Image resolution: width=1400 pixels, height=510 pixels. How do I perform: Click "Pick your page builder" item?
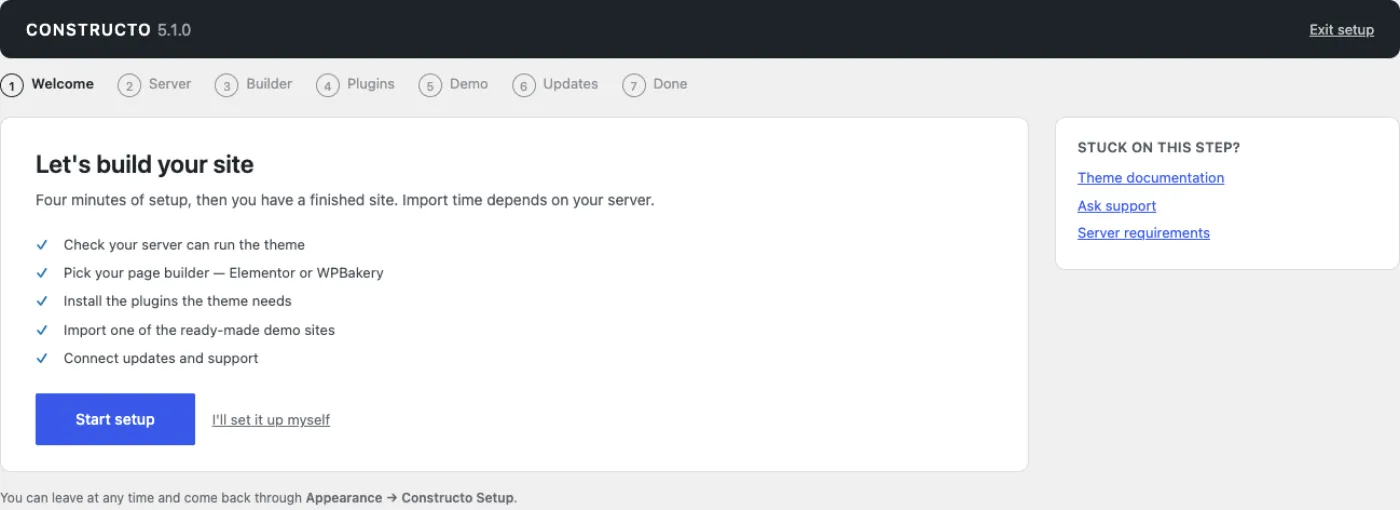pyautogui.click(x=224, y=273)
